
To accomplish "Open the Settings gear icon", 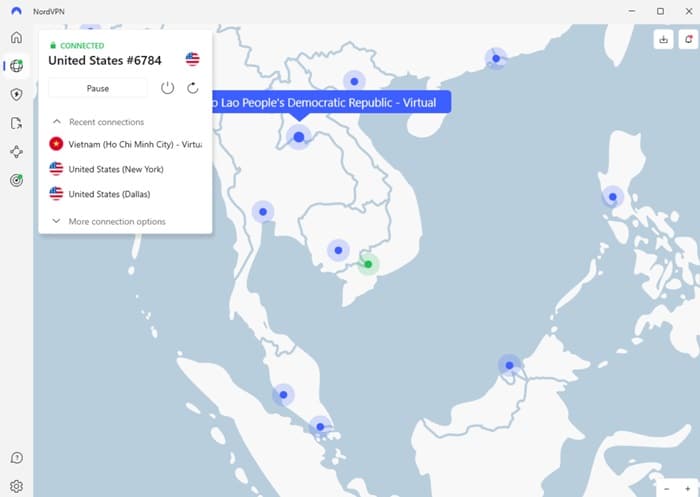I will pyautogui.click(x=17, y=486).
